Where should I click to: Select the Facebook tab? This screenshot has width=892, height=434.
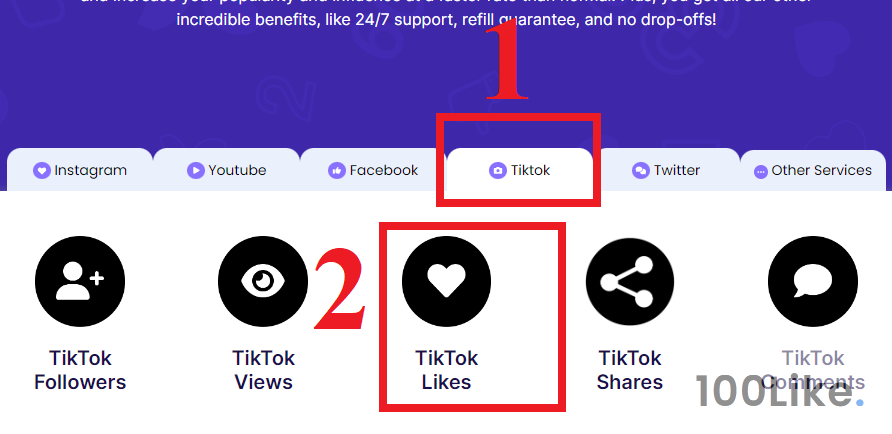tap(373, 170)
